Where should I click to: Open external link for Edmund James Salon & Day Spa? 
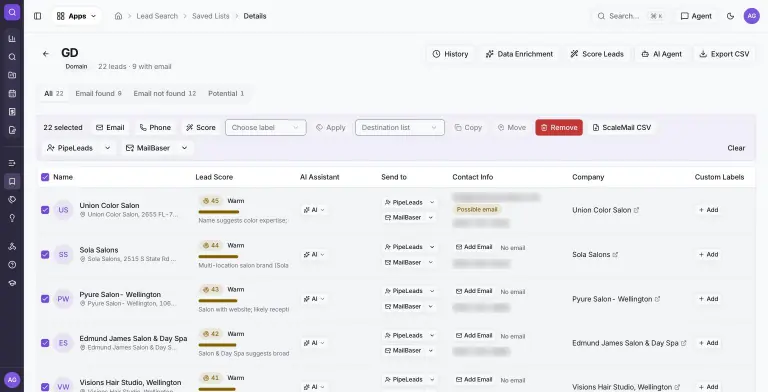point(683,343)
